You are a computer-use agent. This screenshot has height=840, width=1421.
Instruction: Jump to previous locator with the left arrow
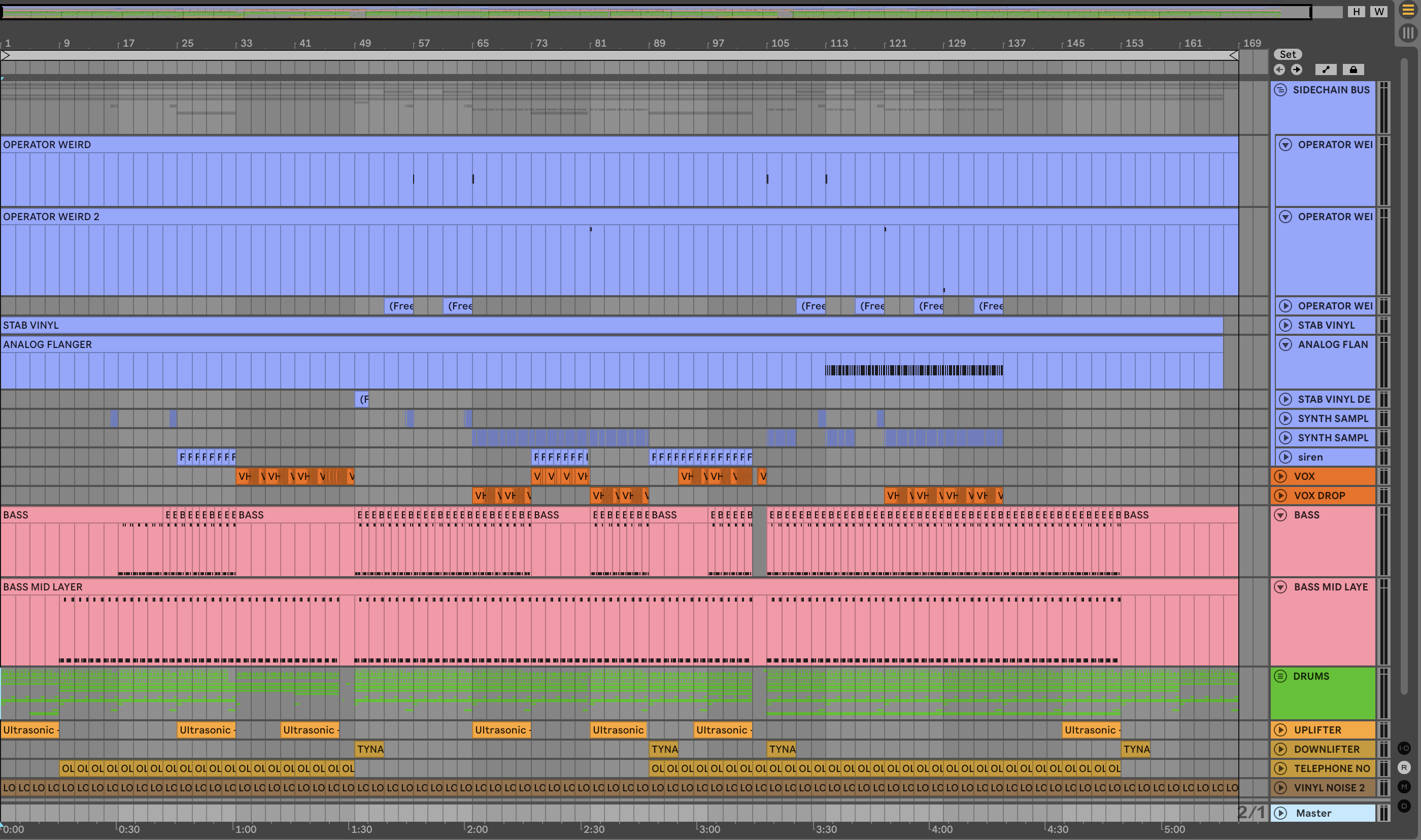pyautogui.click(x=1279, y=69)
